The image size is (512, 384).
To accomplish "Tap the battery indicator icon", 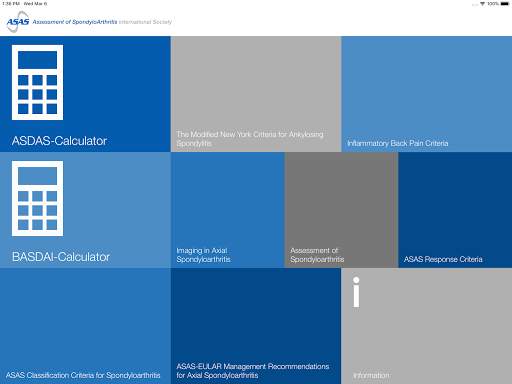I will 505,4.
